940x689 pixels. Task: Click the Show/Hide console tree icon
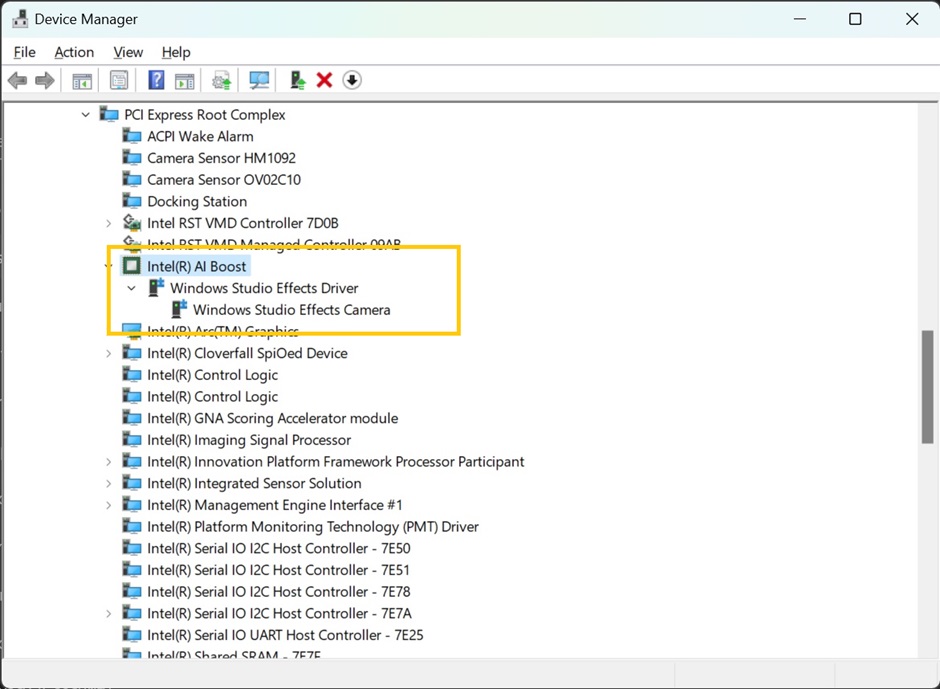(x=82, y=80)
